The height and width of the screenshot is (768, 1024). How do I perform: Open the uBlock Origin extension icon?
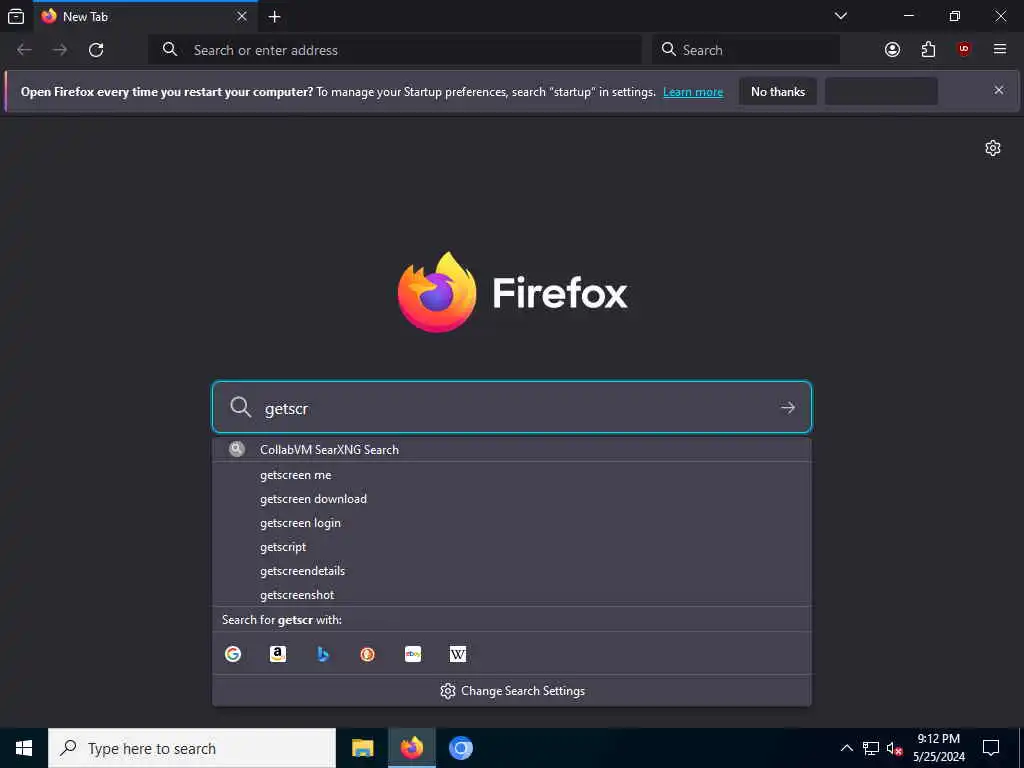tap(964, 50)
